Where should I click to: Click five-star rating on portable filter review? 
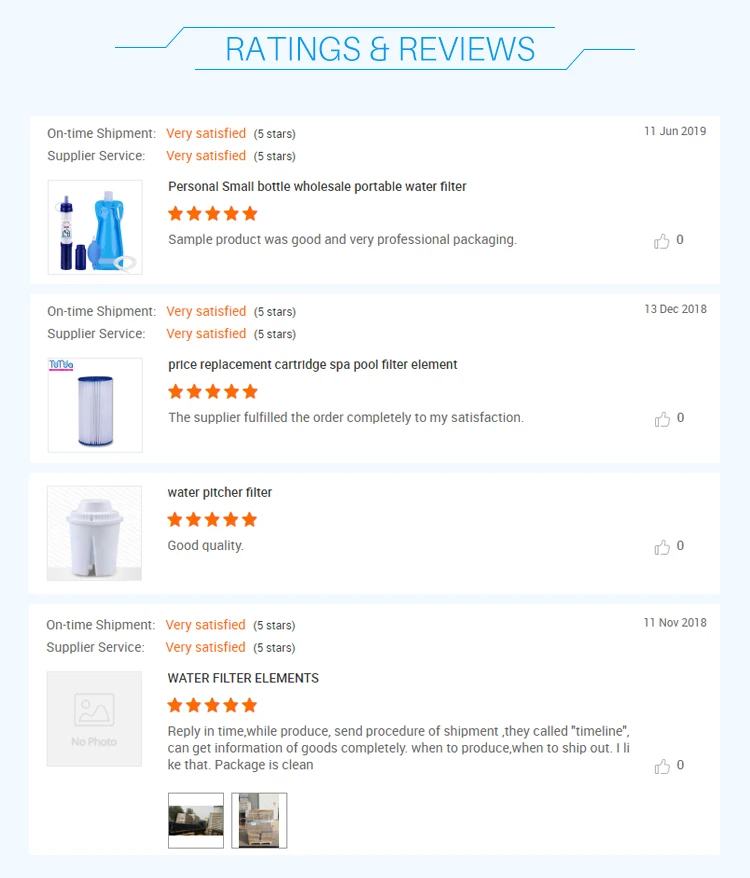click(213, 213)
